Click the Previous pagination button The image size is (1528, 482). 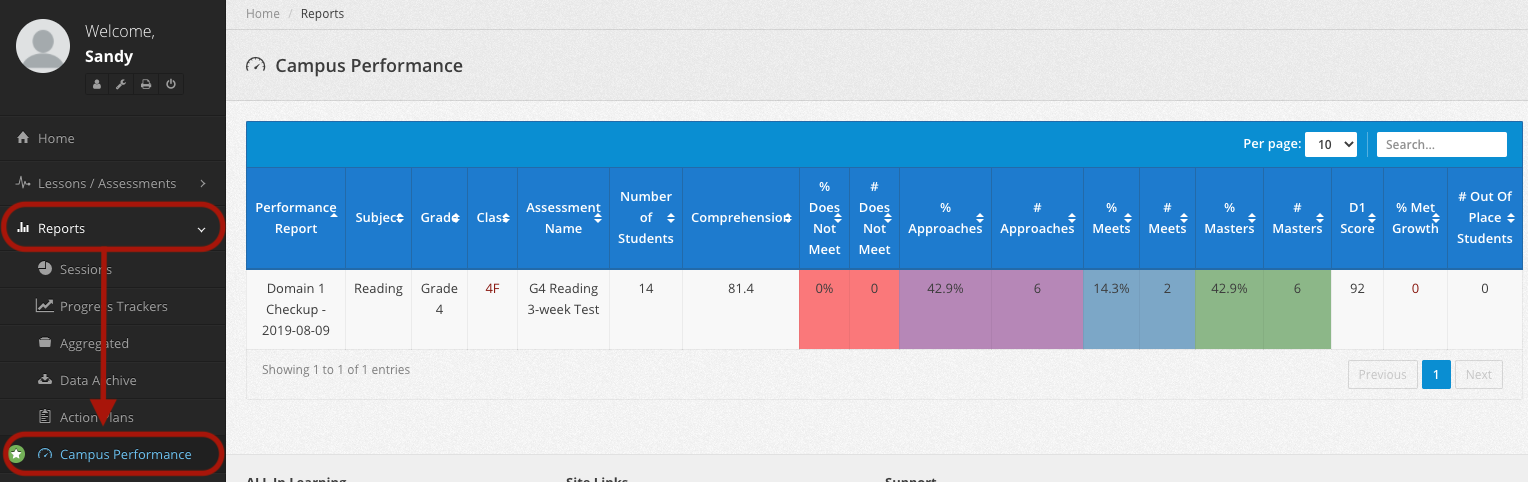coord(1382,375)
